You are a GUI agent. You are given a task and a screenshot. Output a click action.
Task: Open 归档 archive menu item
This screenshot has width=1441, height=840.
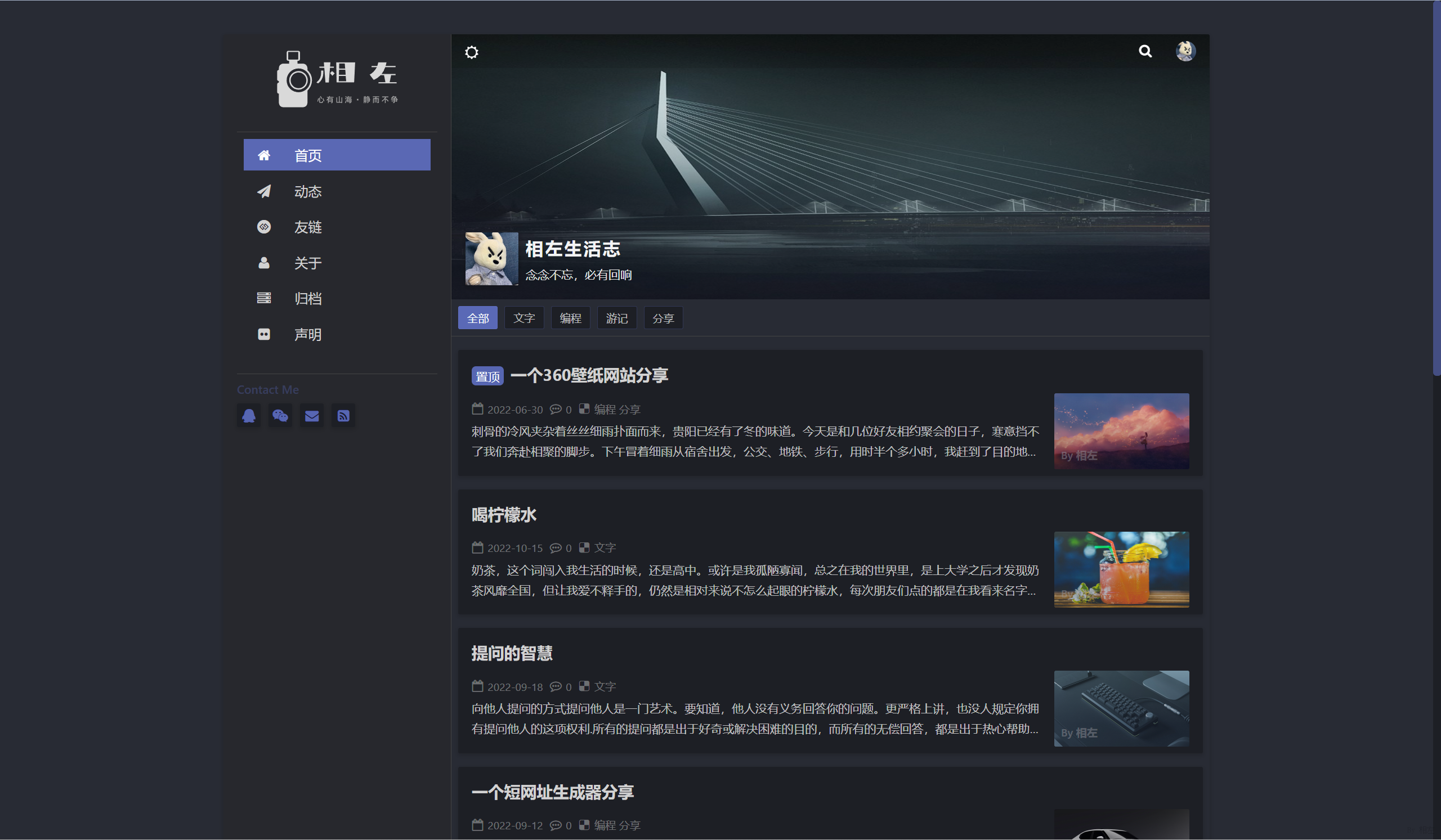point(308,299)
